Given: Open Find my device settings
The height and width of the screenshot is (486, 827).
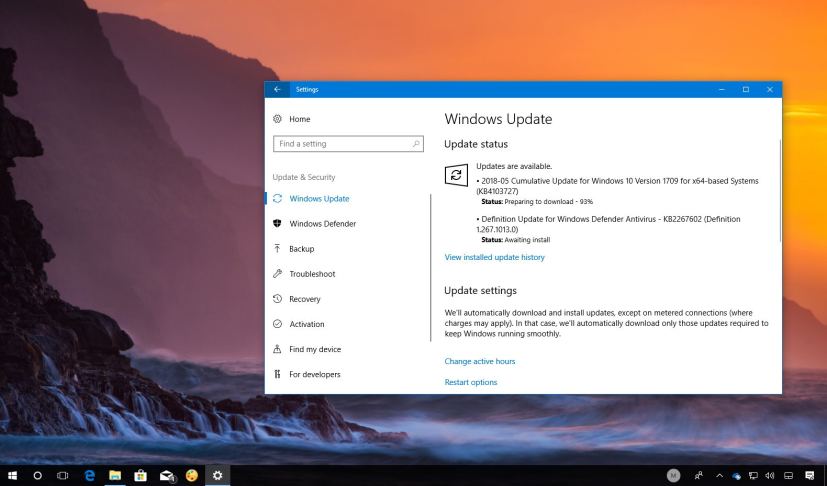Looking at the screenshot, I should [315, 349].
